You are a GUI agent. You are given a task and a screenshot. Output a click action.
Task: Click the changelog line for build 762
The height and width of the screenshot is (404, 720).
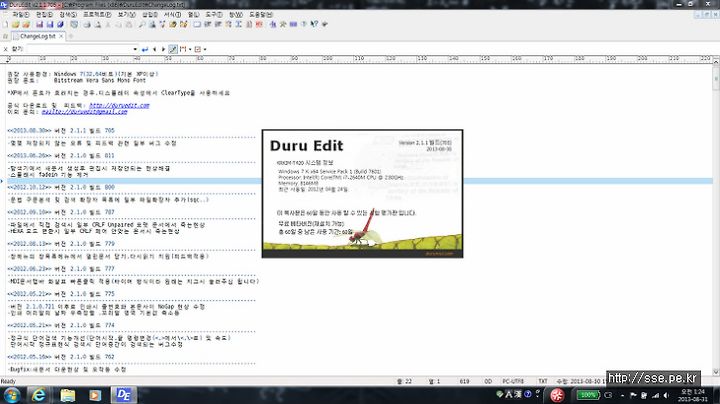coord(61,357)
